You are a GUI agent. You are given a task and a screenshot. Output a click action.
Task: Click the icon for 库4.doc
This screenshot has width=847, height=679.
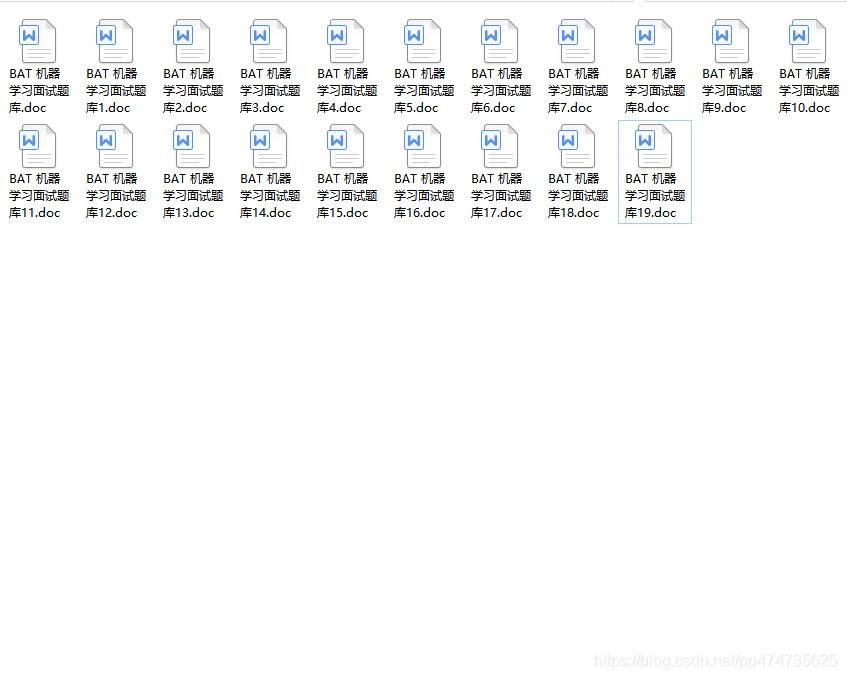tap(345, 41)
